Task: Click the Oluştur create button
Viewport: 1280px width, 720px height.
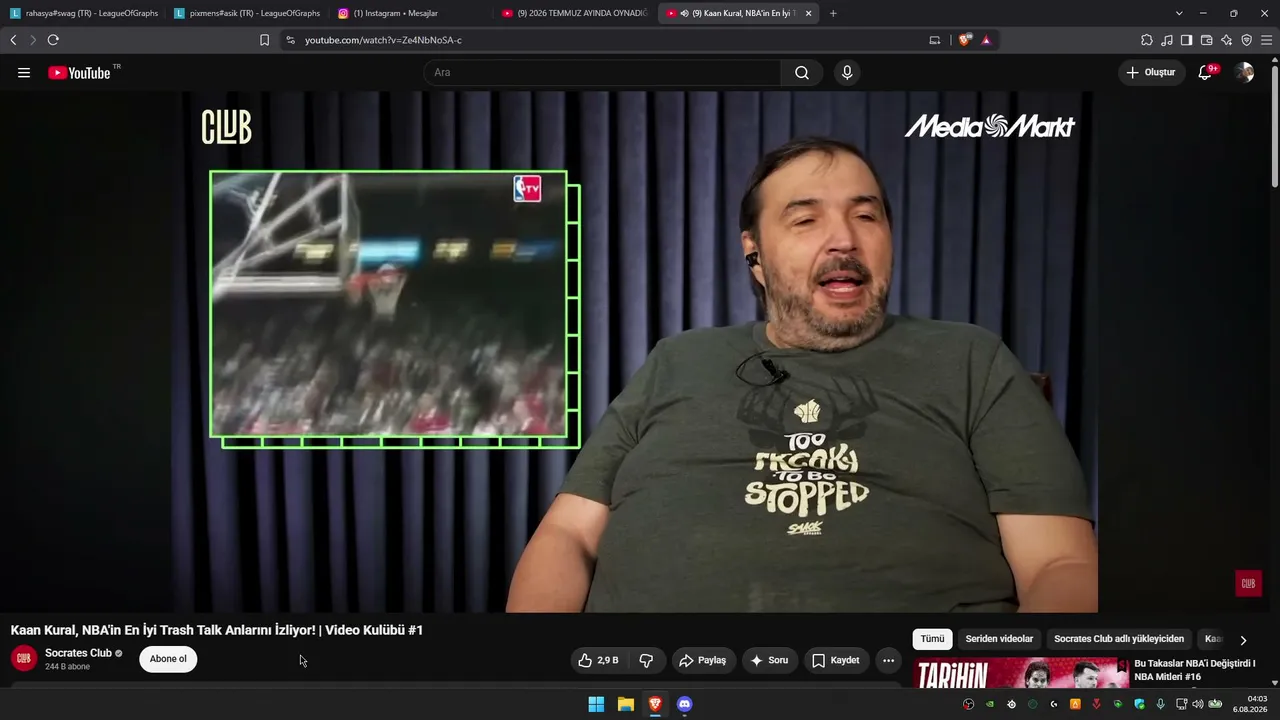Action: coord(1151,72)
